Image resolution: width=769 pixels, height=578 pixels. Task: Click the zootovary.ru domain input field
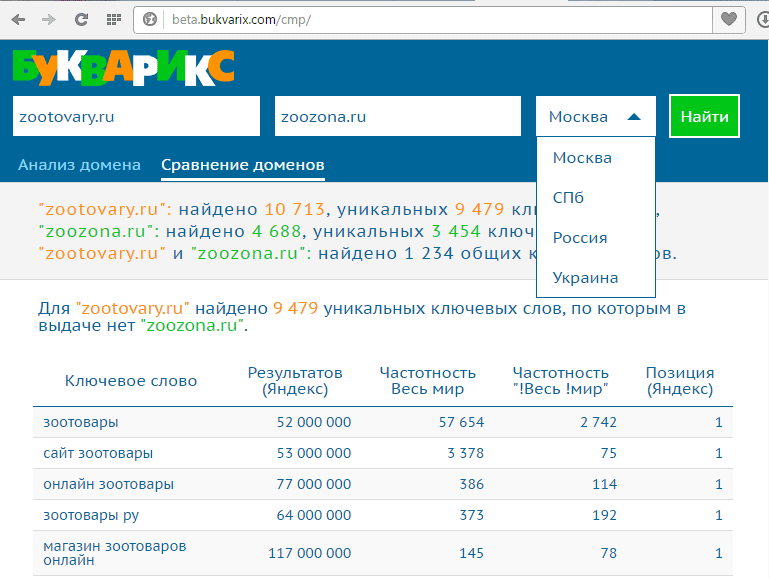tap(136, 116)
